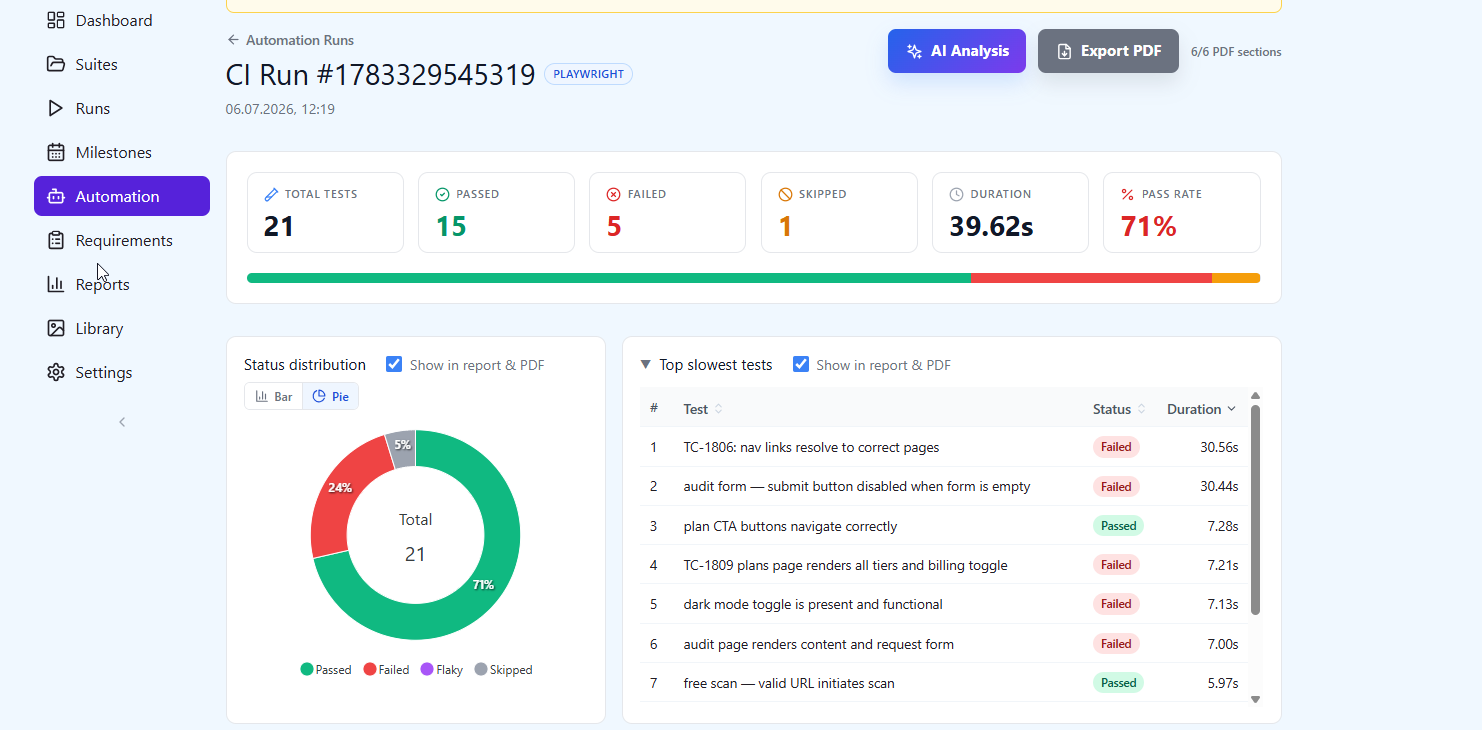Click the failed count 5
This screenshot has height=730, width=1482.
(x=614, y=227)
